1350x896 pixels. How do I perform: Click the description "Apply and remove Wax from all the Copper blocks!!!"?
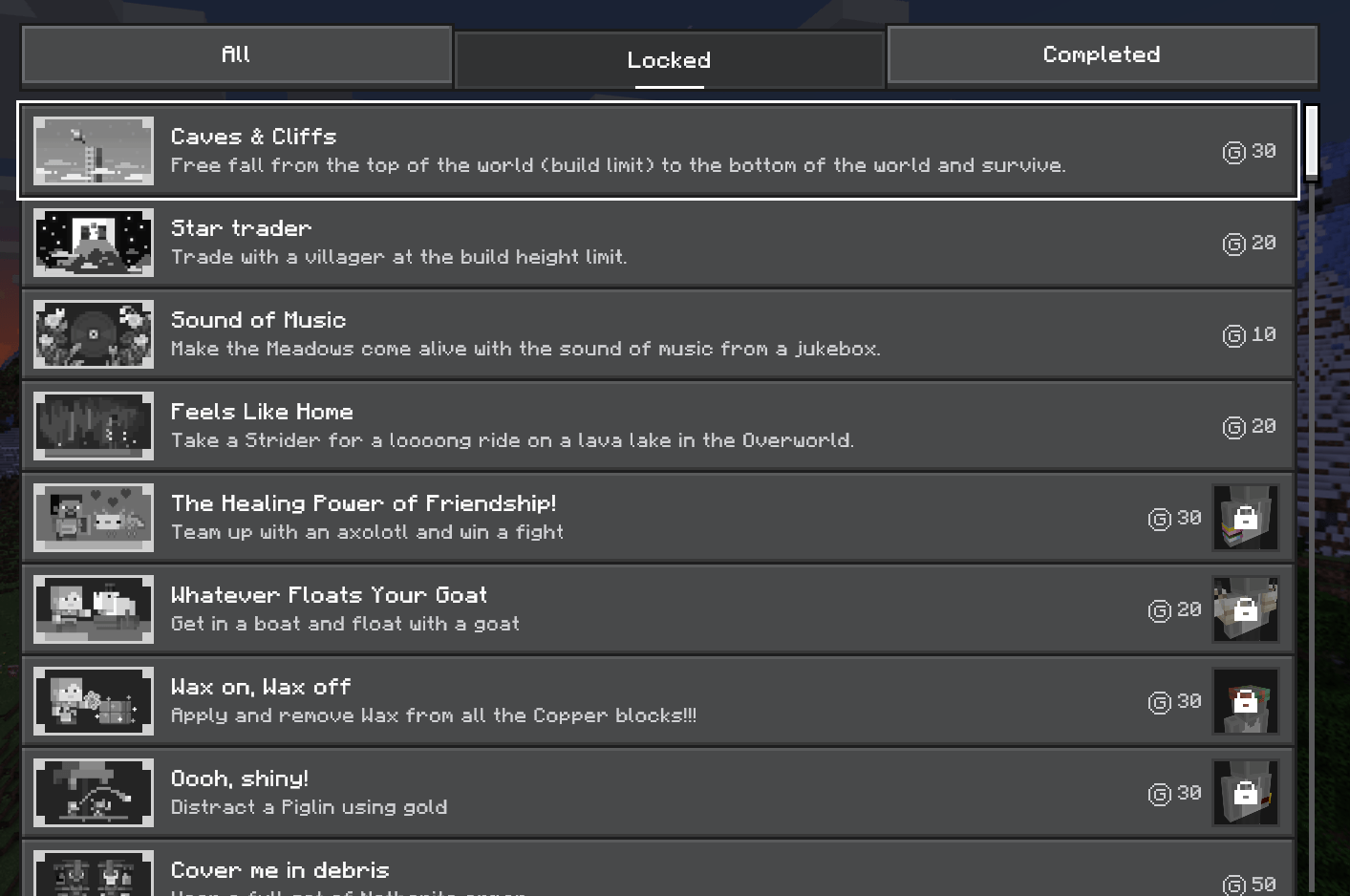434,715
